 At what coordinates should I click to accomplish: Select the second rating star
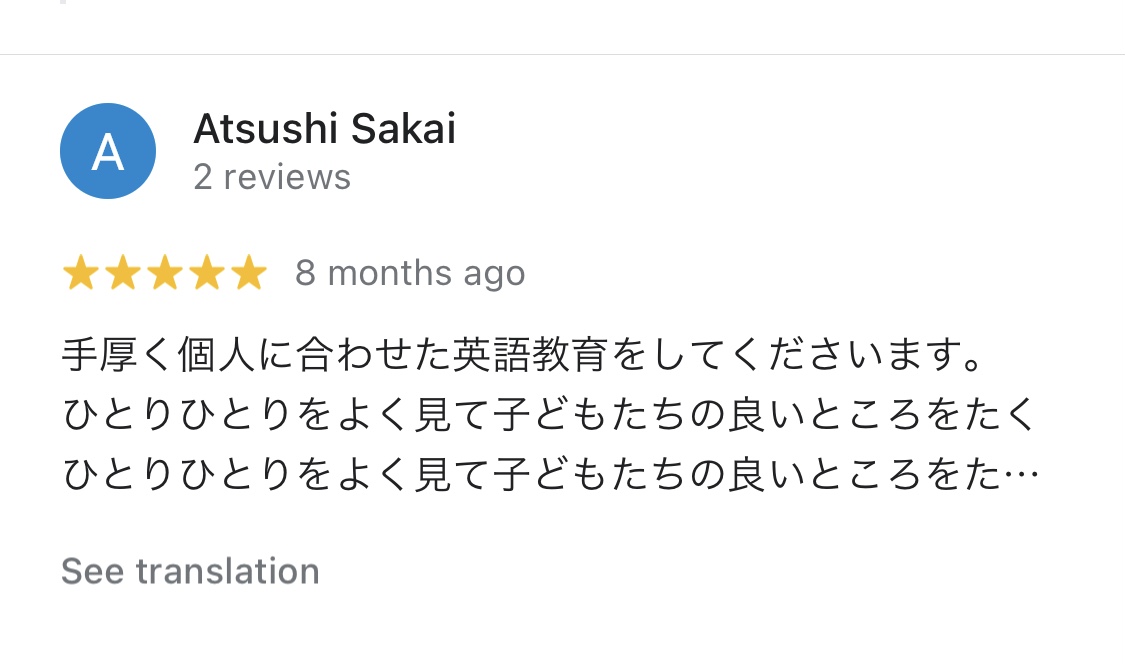tap(122, 273)
